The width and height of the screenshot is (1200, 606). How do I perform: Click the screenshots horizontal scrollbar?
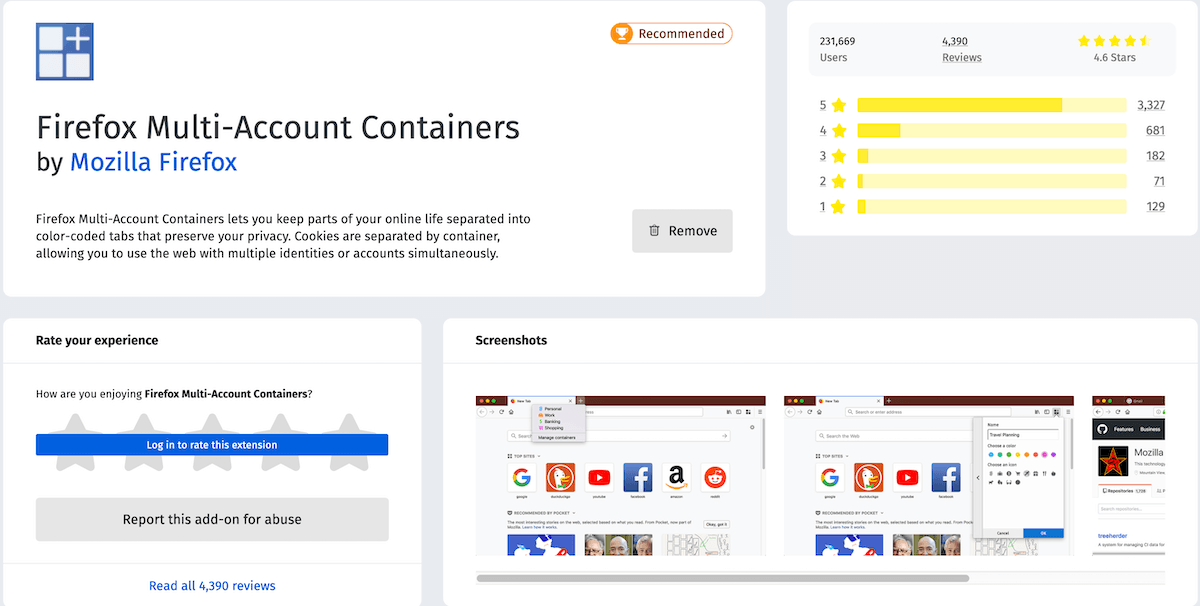pos(723,578)
